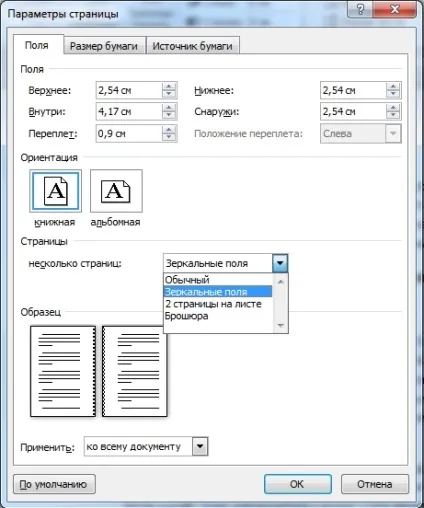Click the help question mark icon
Screen dimensions: 424x508
tap(360, 9)
